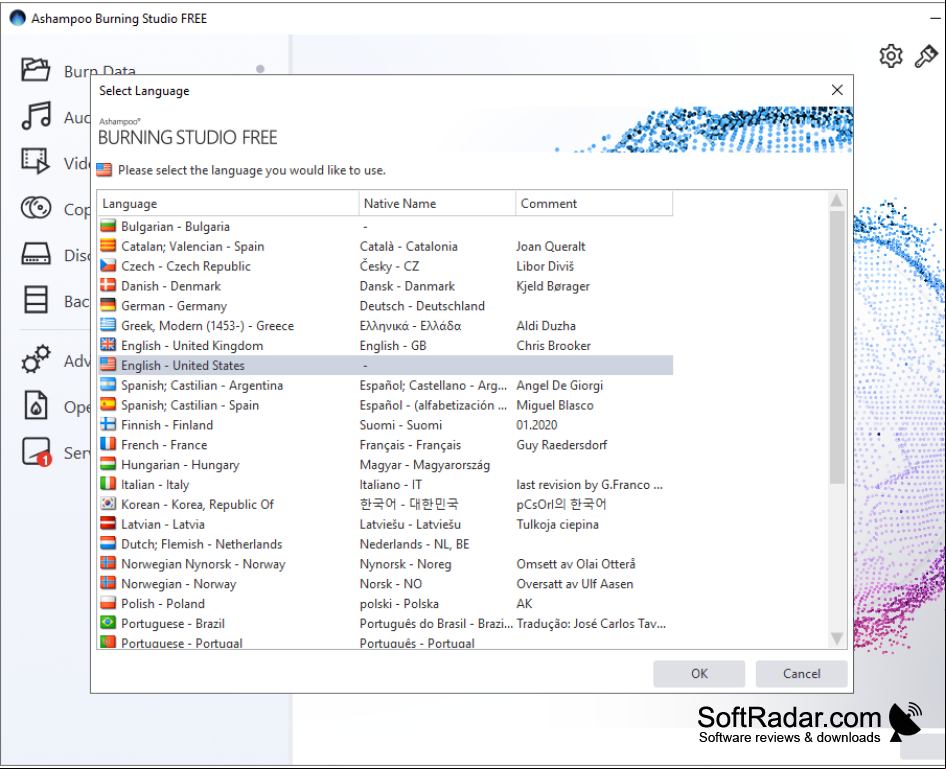Click the Brazil flag icon
The height and width of the screenshot is (769, 946).
(108, 623)
